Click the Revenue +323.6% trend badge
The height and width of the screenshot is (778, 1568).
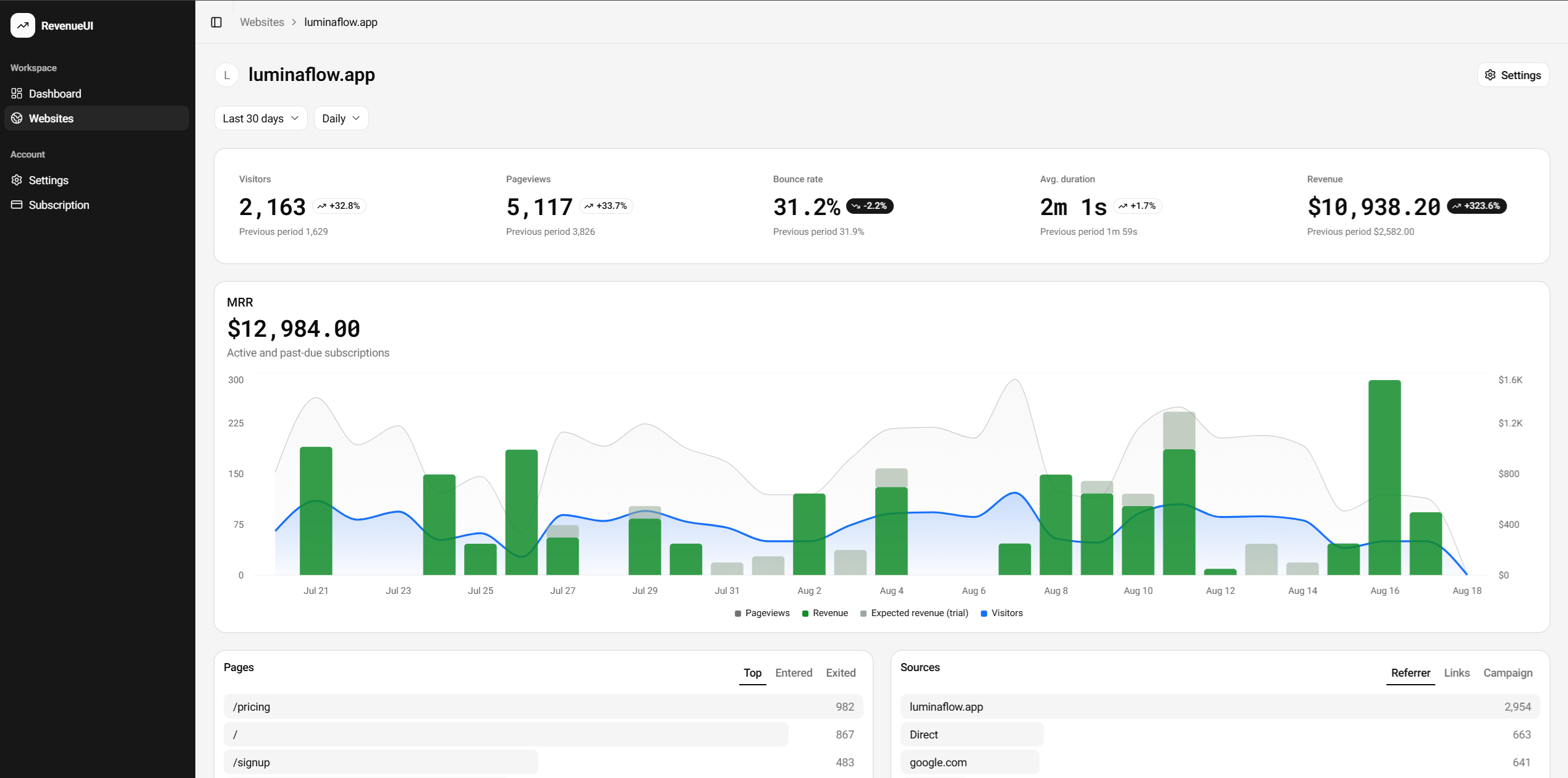click(x=1477, y=206)
